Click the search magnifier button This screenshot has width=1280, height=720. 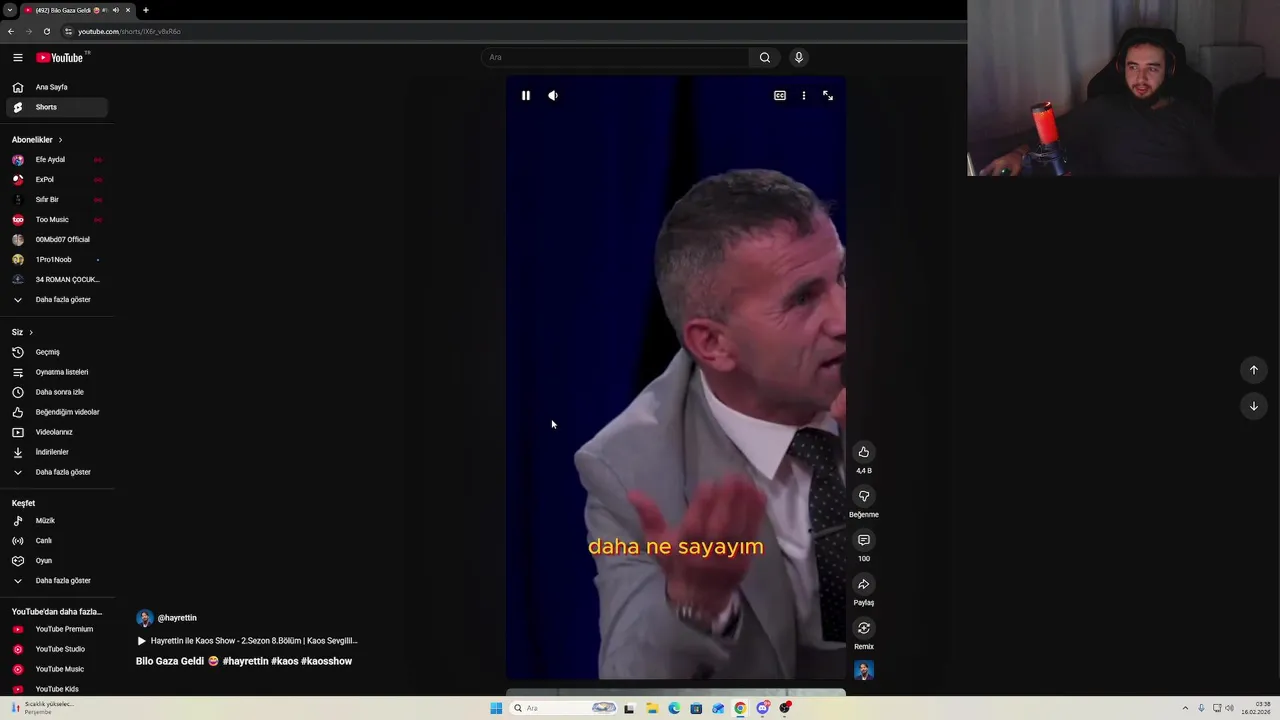765,57
